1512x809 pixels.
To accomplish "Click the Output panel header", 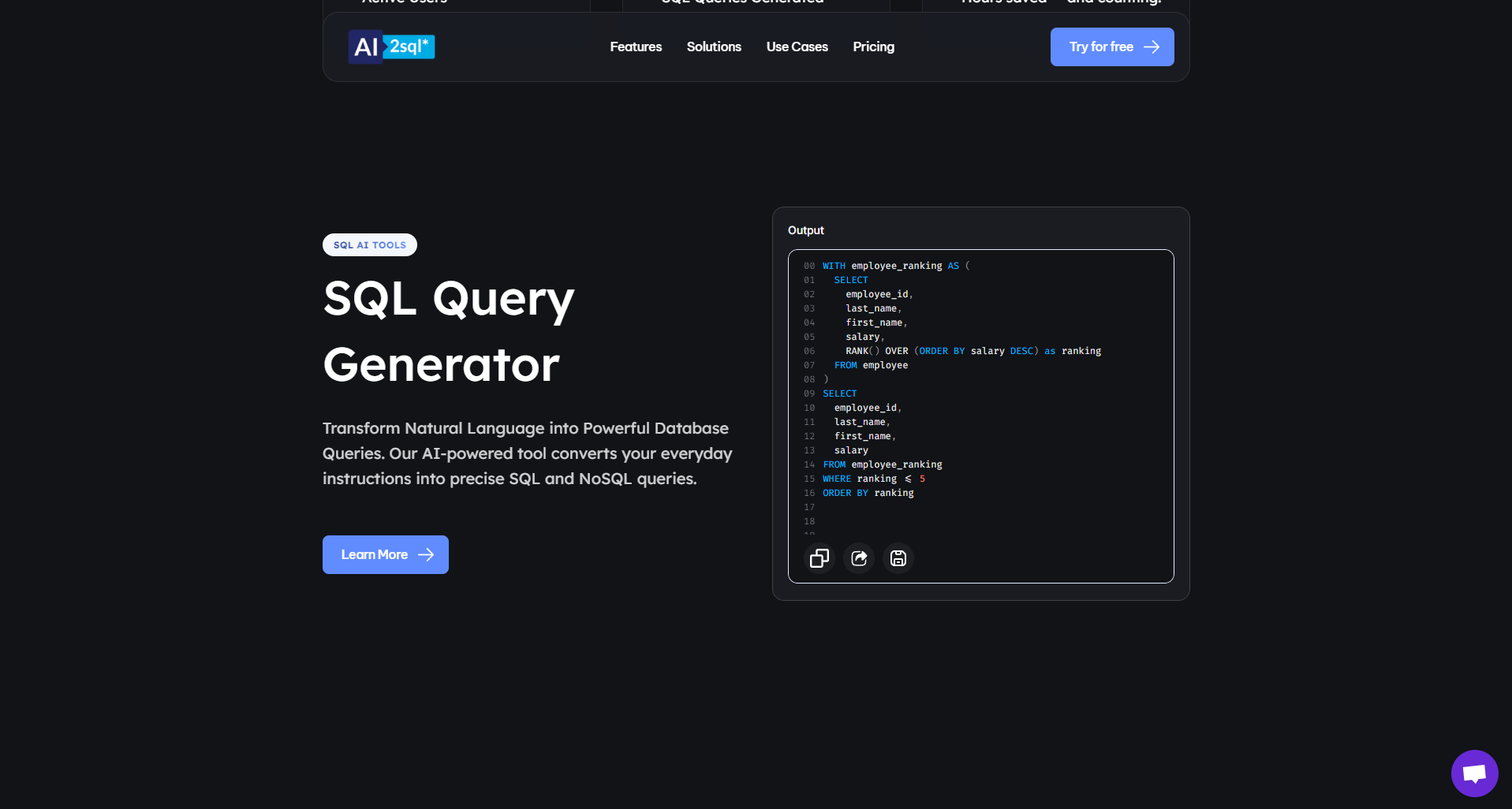I will (805, 230).
